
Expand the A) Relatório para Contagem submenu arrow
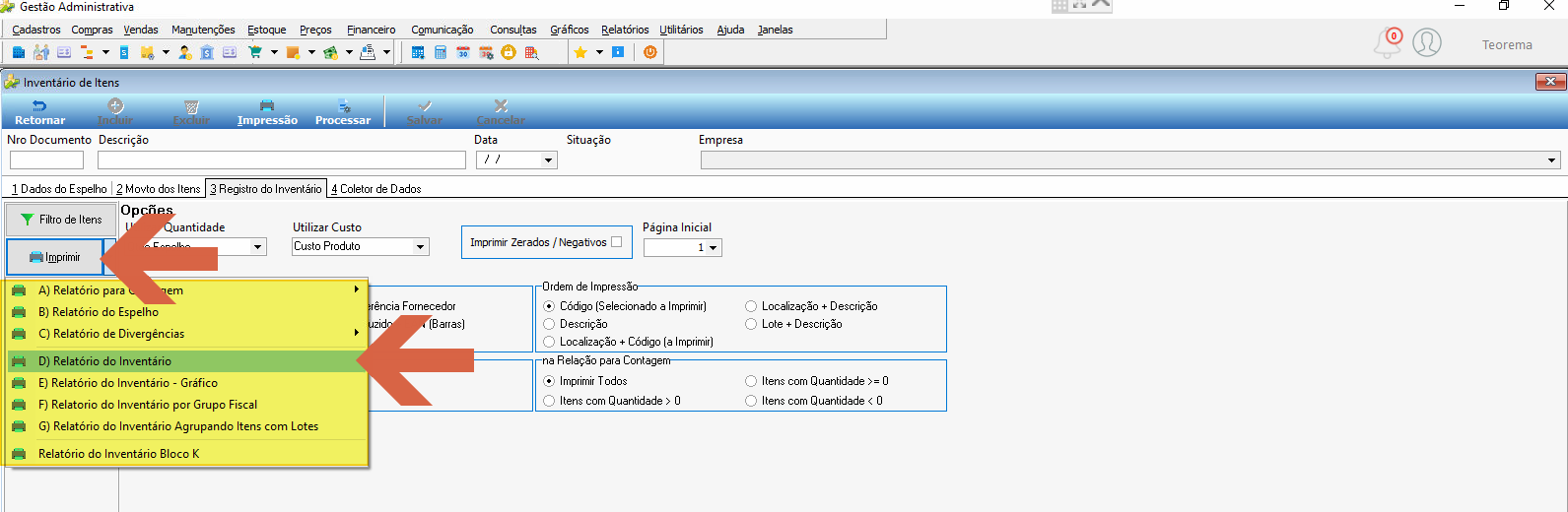356,289
